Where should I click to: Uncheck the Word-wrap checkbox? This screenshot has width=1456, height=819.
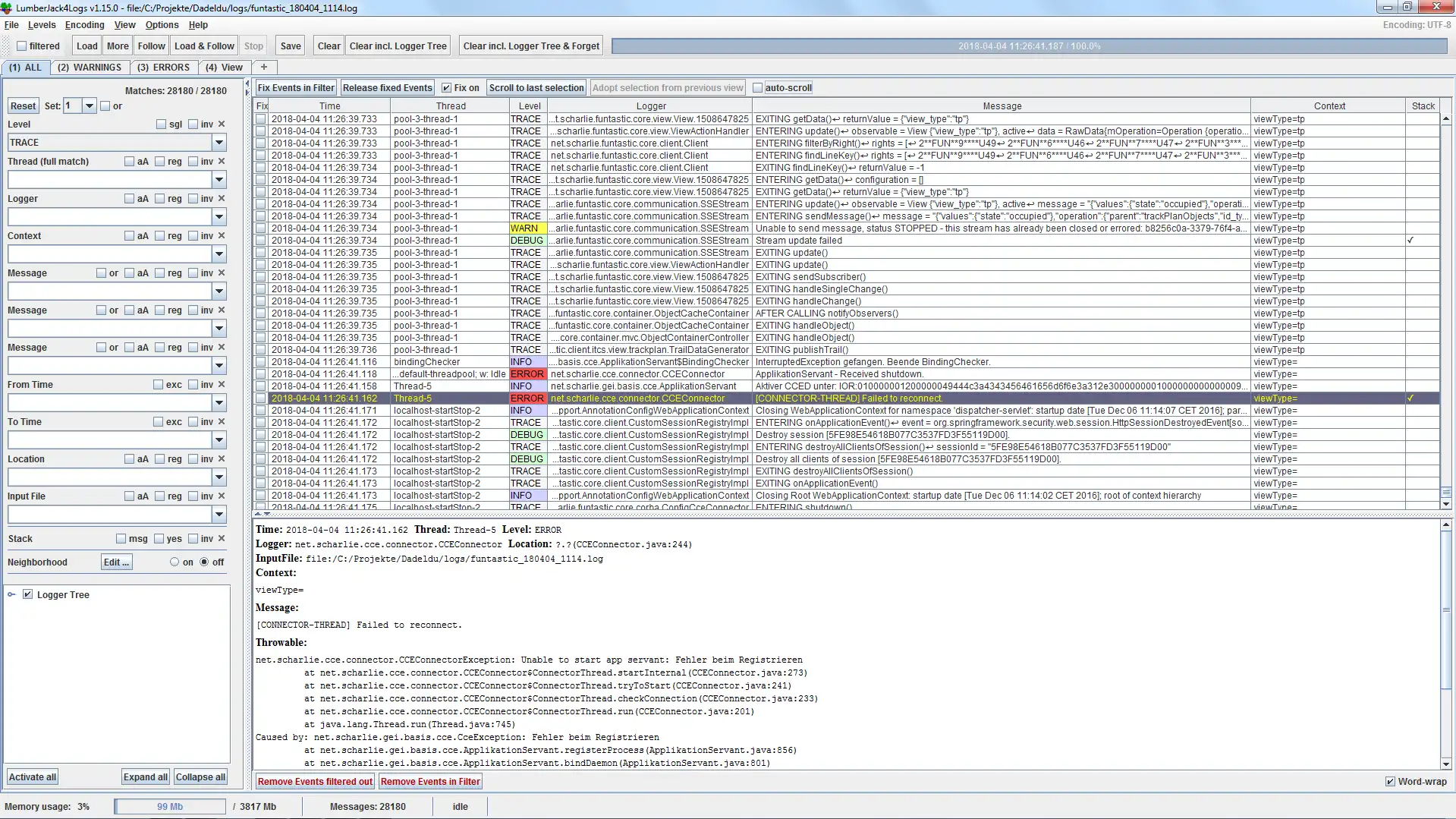tap(1390, 781)
